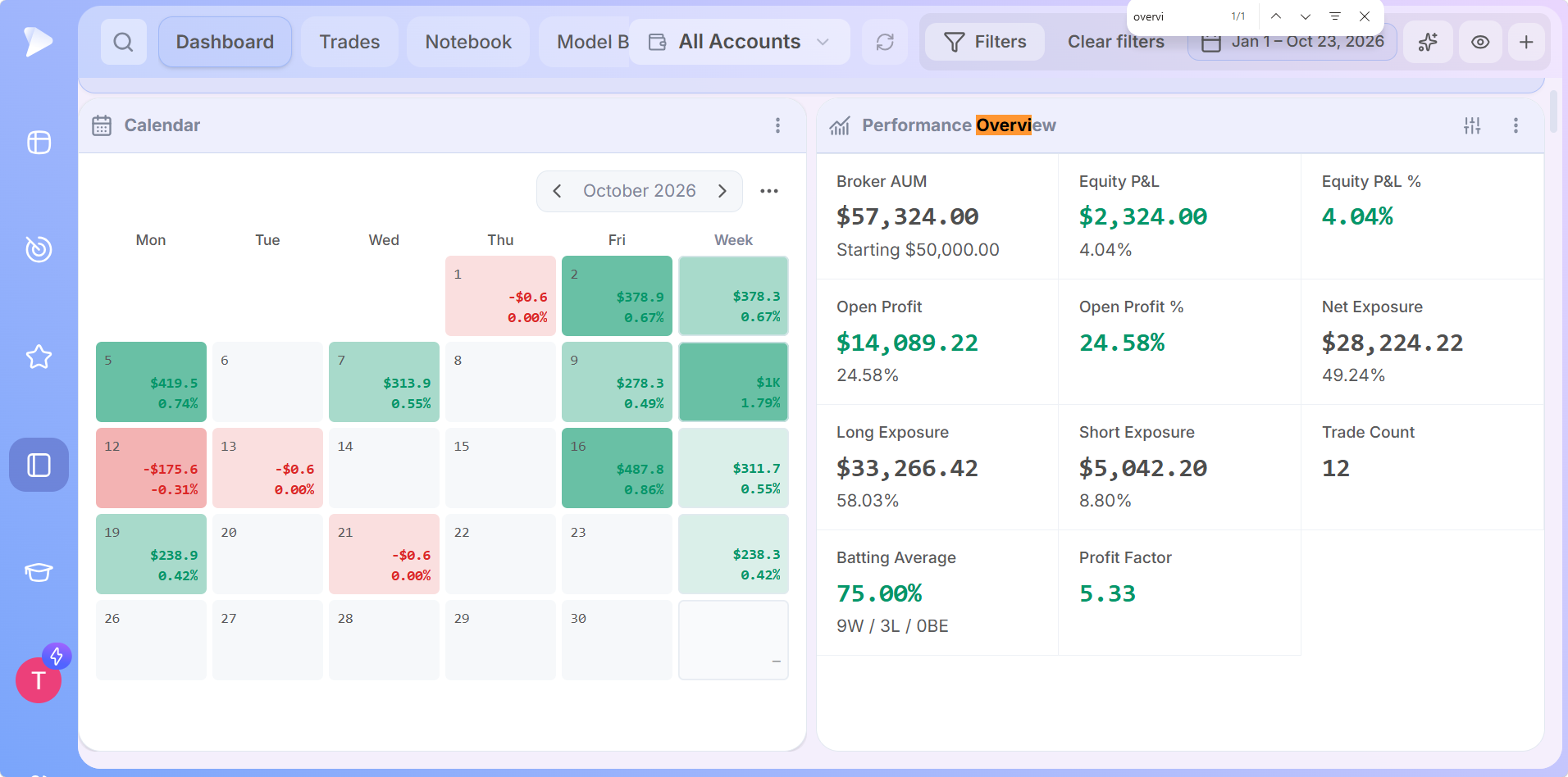Click the find bar search field
This screenshot has width=1568, height=777.
coord(1178,16)
